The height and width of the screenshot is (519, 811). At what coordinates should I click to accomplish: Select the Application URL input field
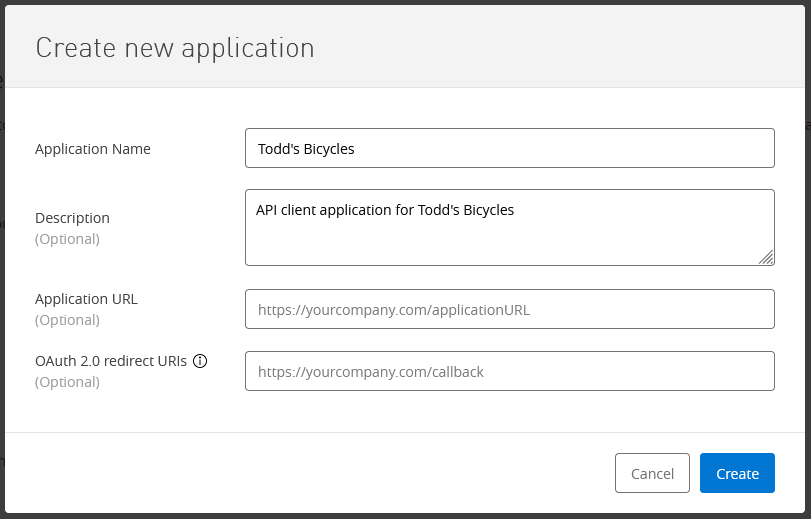click(509, 309)
